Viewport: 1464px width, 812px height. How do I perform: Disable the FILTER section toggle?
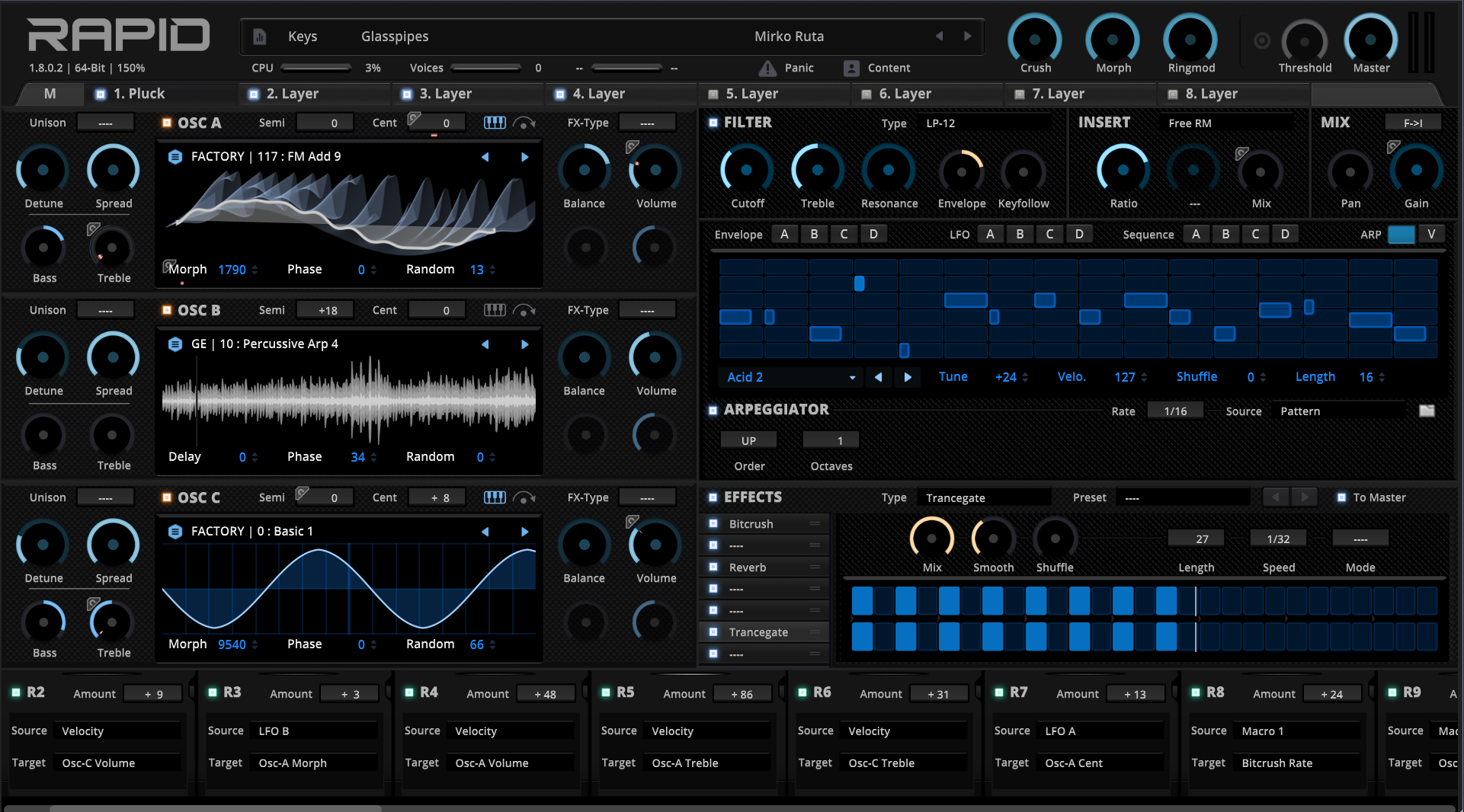pos(713,123)
